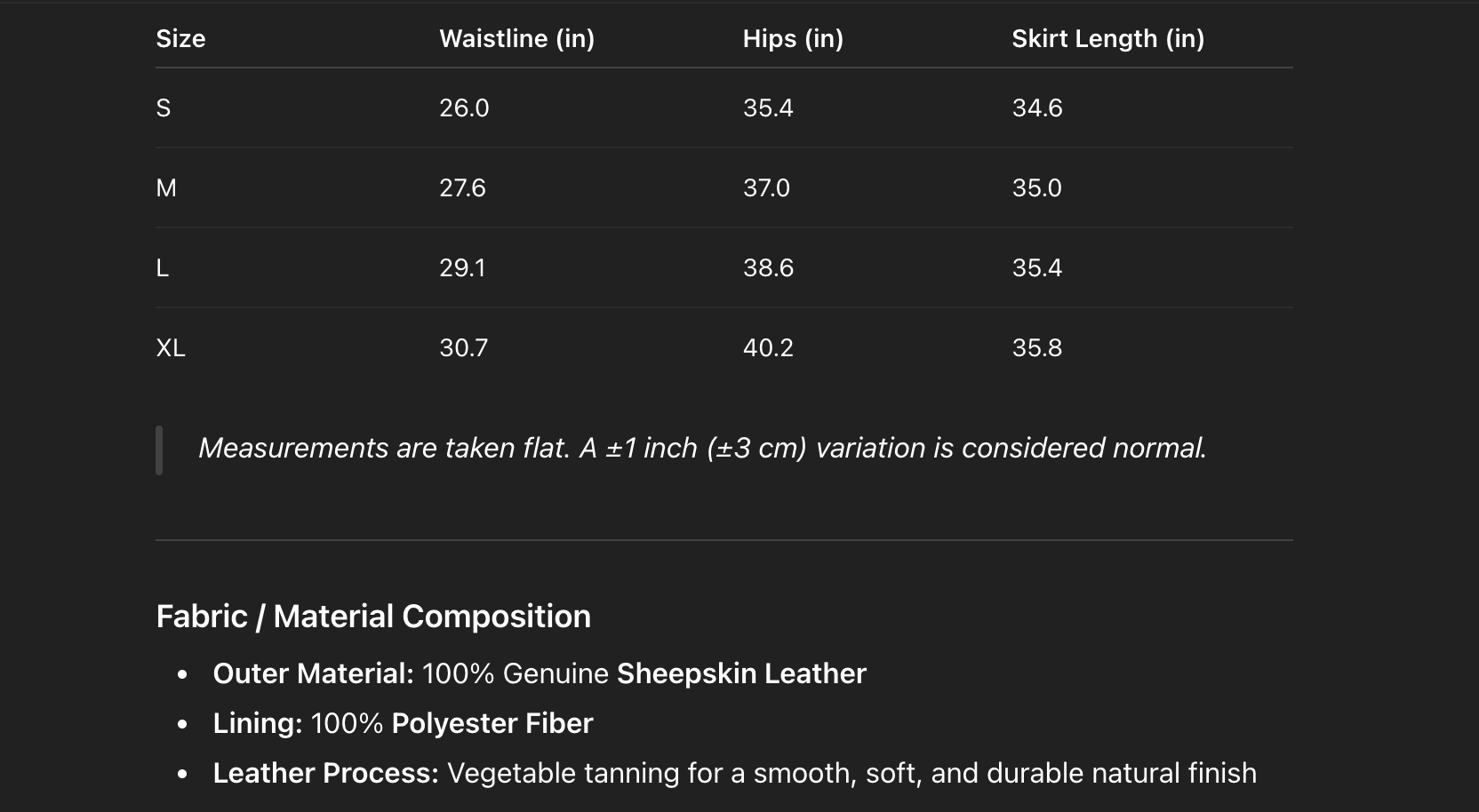This screenshot has width=1479, height=812.
Task: Select the XL size row label
Action: (x=171, y=347)
